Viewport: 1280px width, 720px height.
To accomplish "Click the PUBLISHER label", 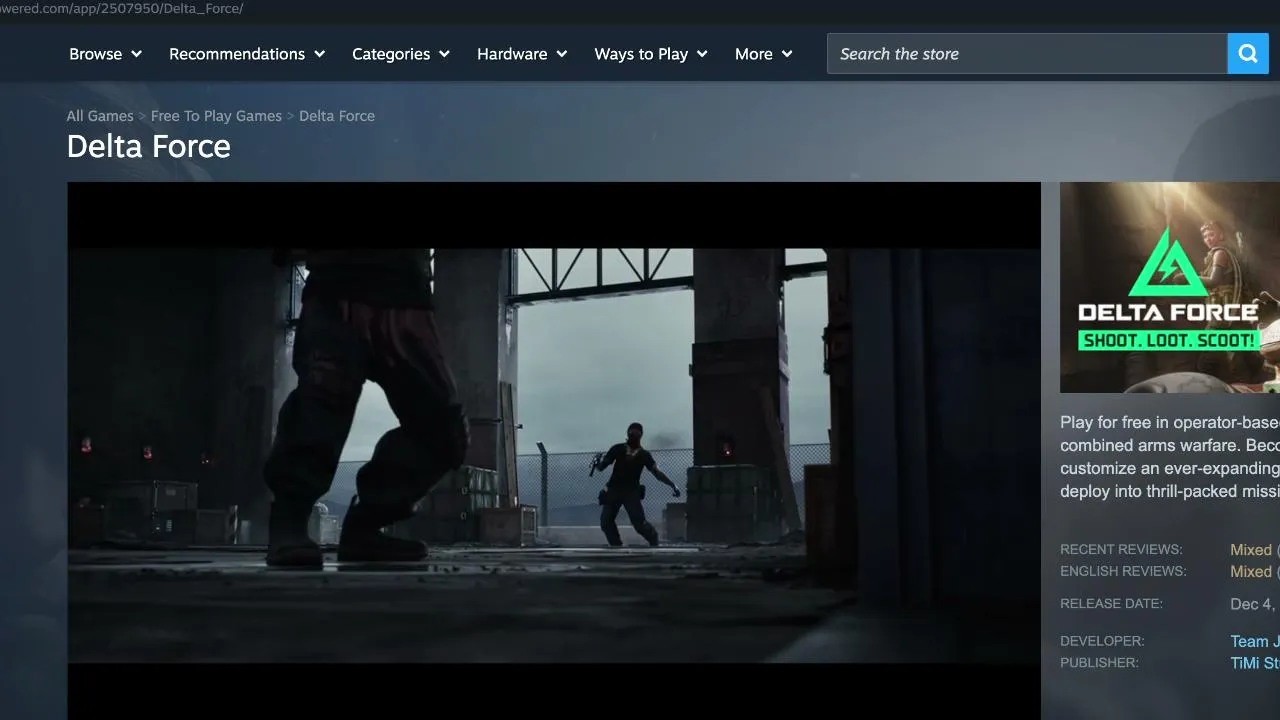I will click(1099, 663).
